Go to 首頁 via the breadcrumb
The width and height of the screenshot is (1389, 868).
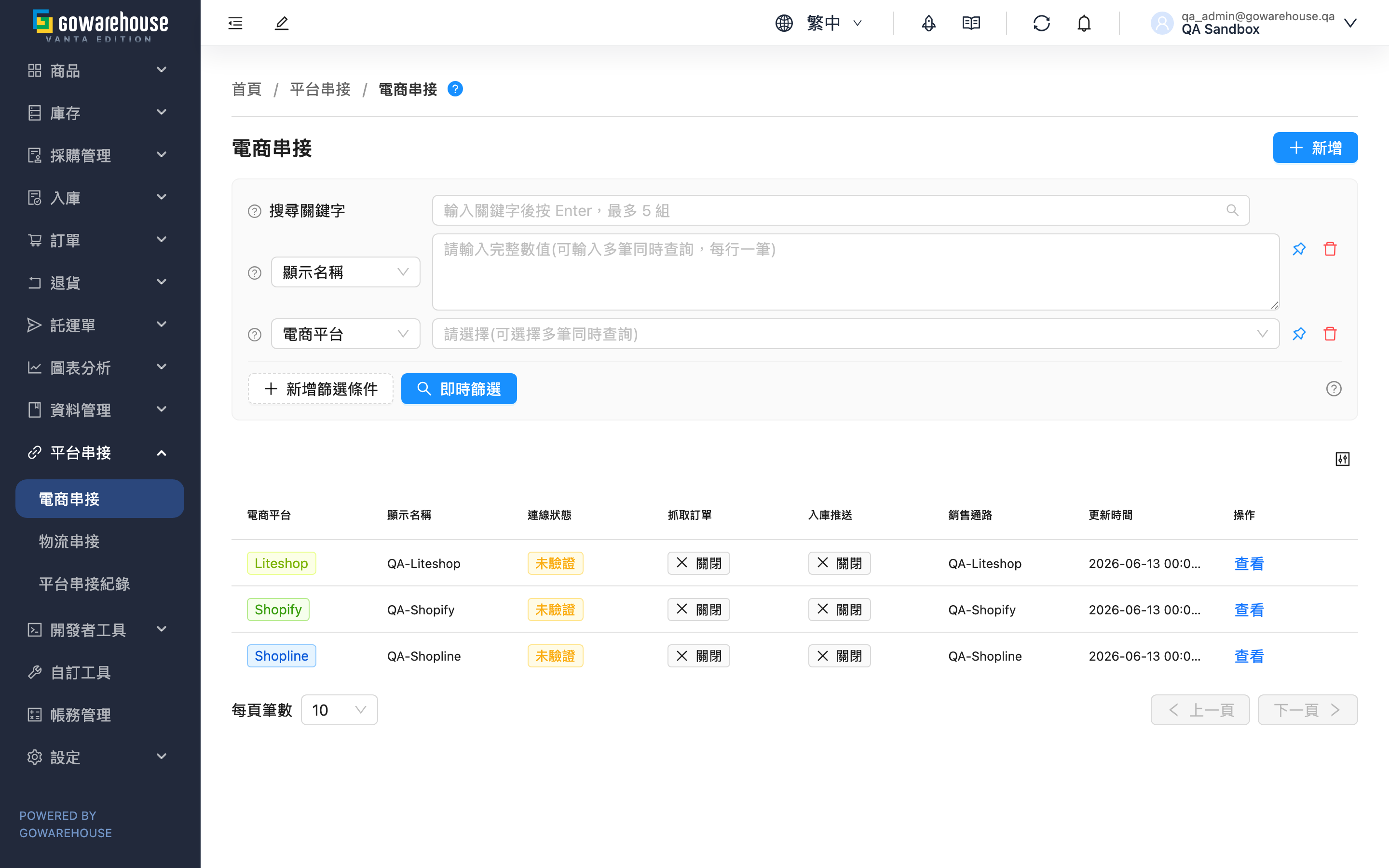[x=246, y=89]
